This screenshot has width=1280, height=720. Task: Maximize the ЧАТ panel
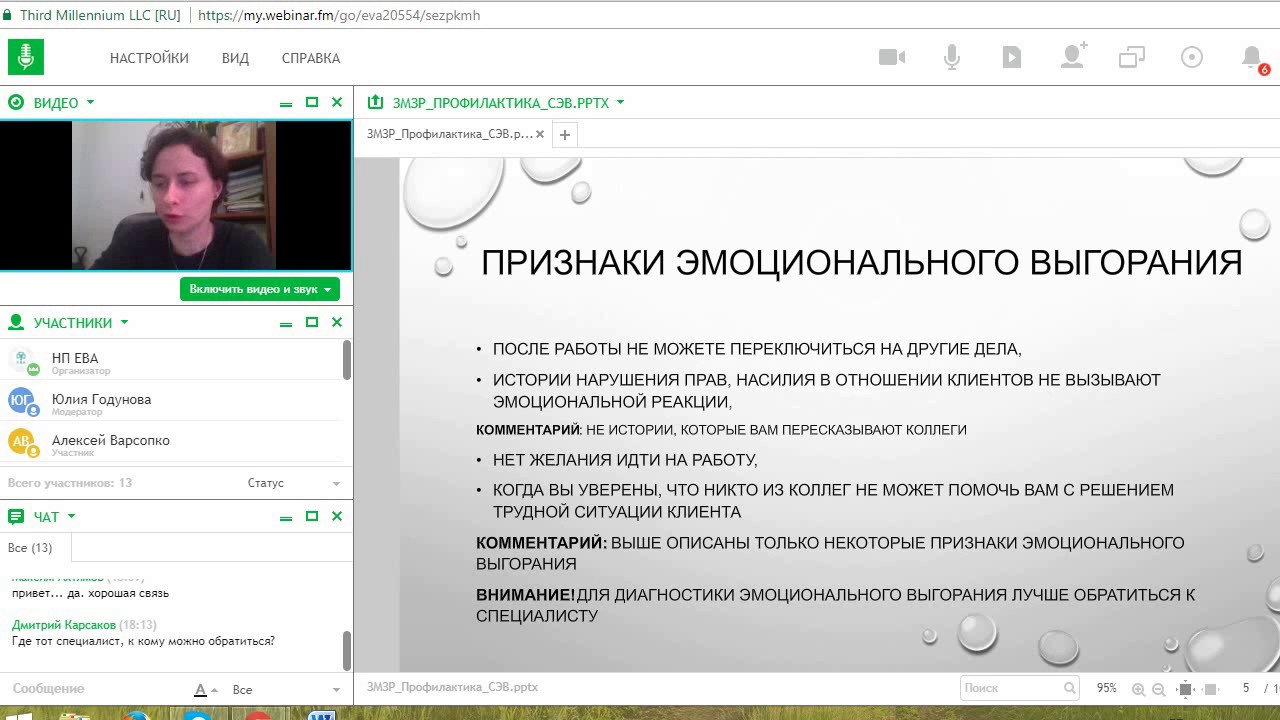point(312,517)
